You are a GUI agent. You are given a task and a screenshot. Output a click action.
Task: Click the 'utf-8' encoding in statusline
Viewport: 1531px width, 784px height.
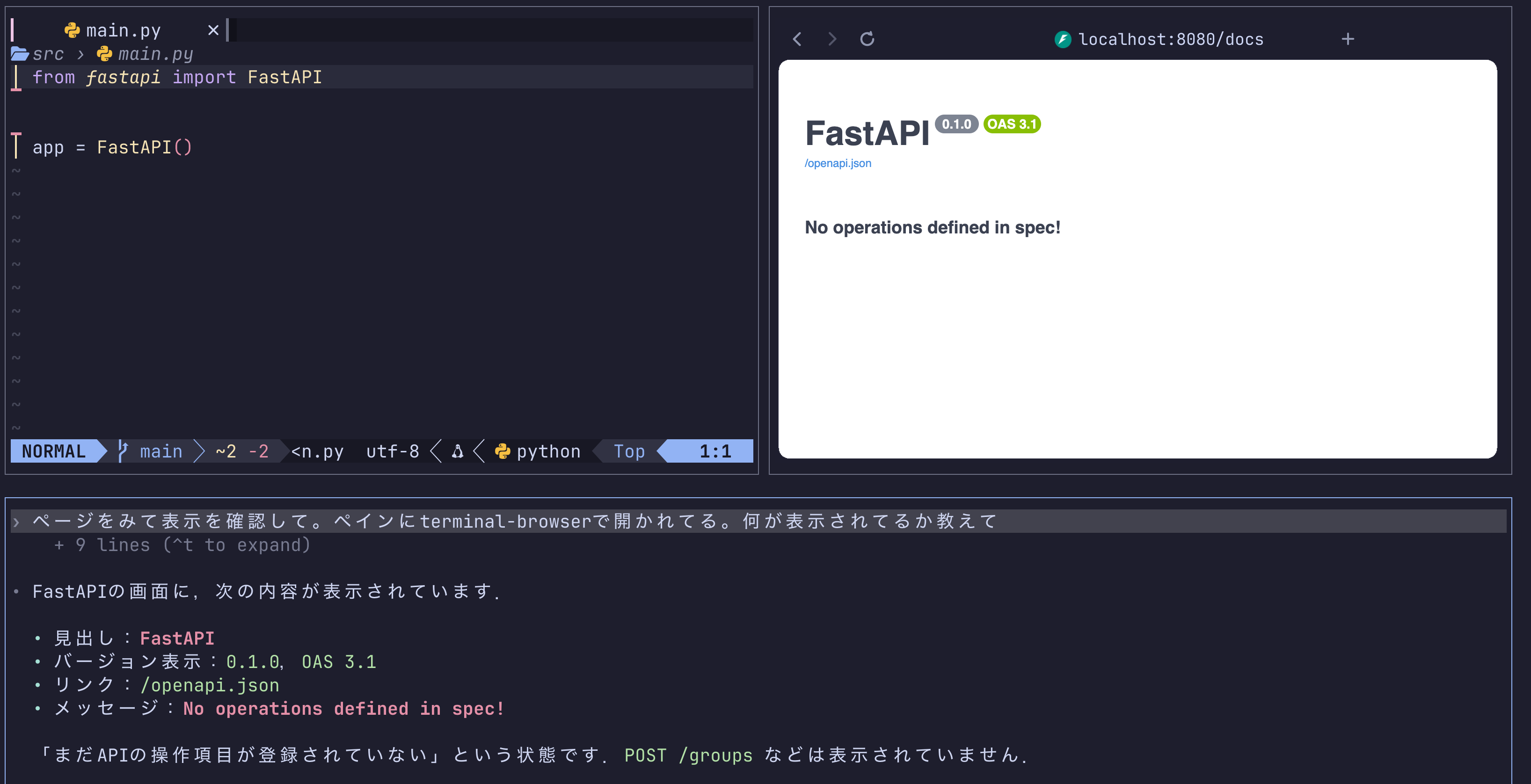(392, 451)
